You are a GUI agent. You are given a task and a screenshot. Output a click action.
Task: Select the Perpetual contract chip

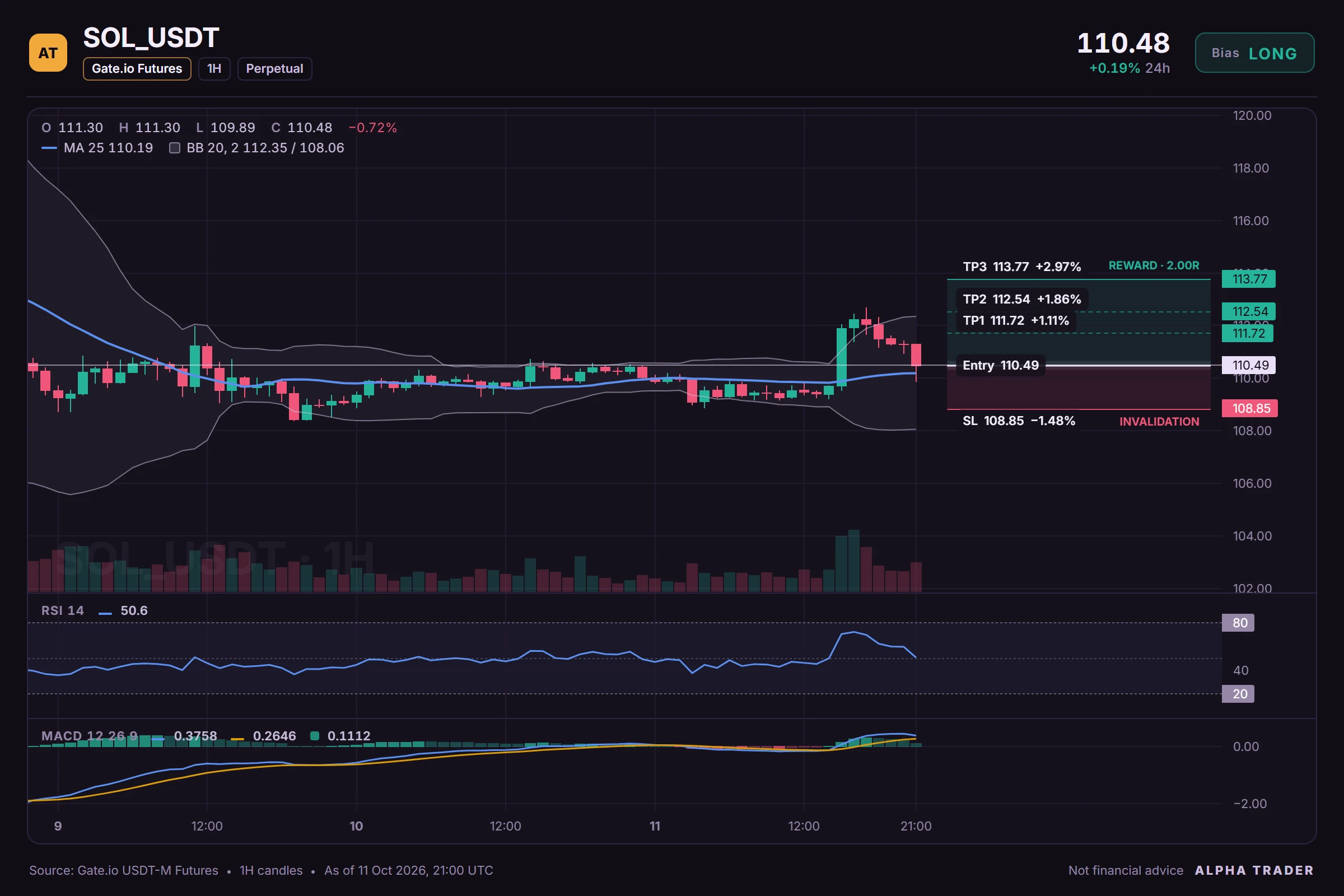tap(275, 68)
